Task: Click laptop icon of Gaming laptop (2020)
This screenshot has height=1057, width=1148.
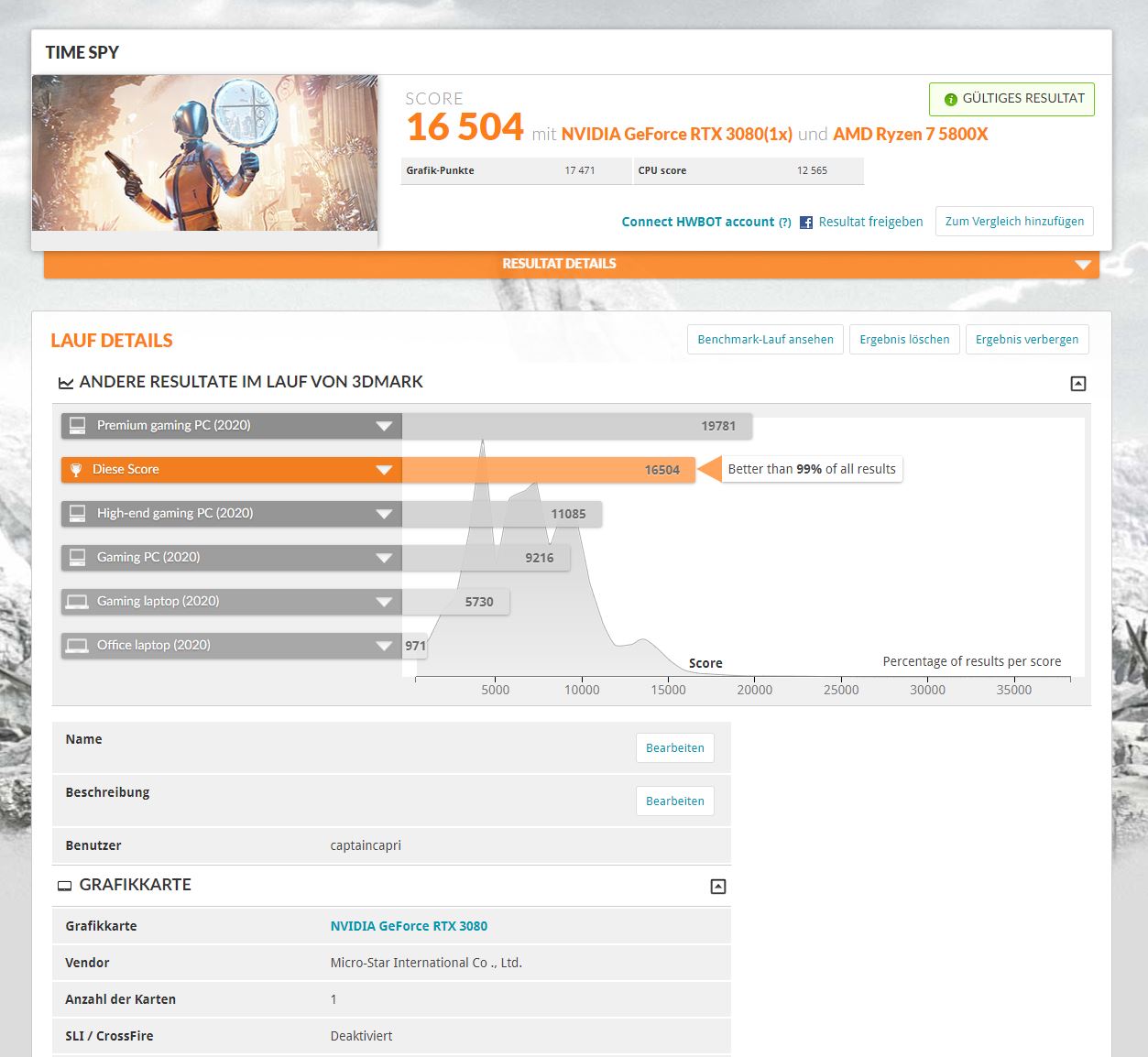Action: [78, 601]
